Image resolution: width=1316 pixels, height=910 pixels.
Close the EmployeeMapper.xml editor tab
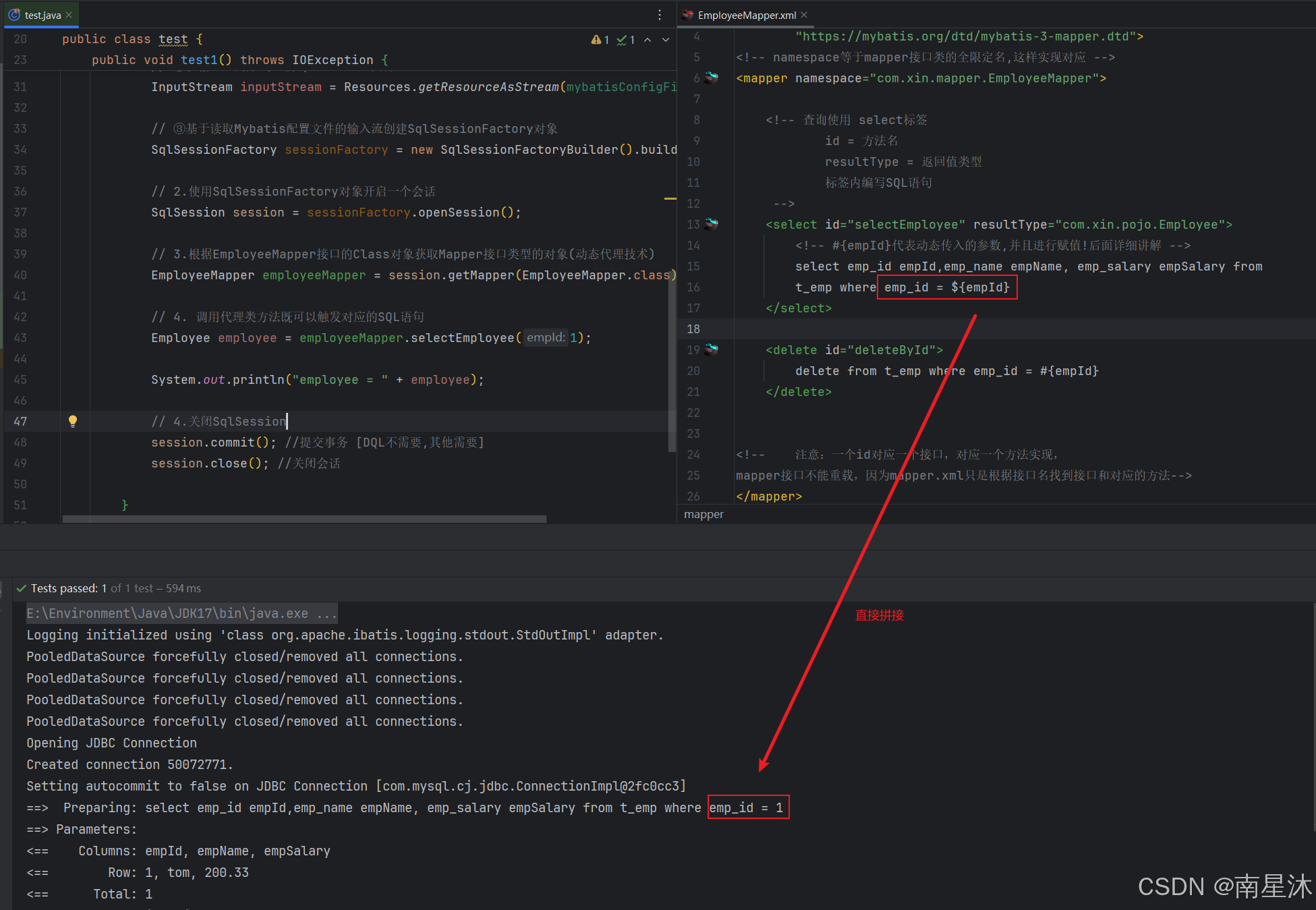point(804,15)
